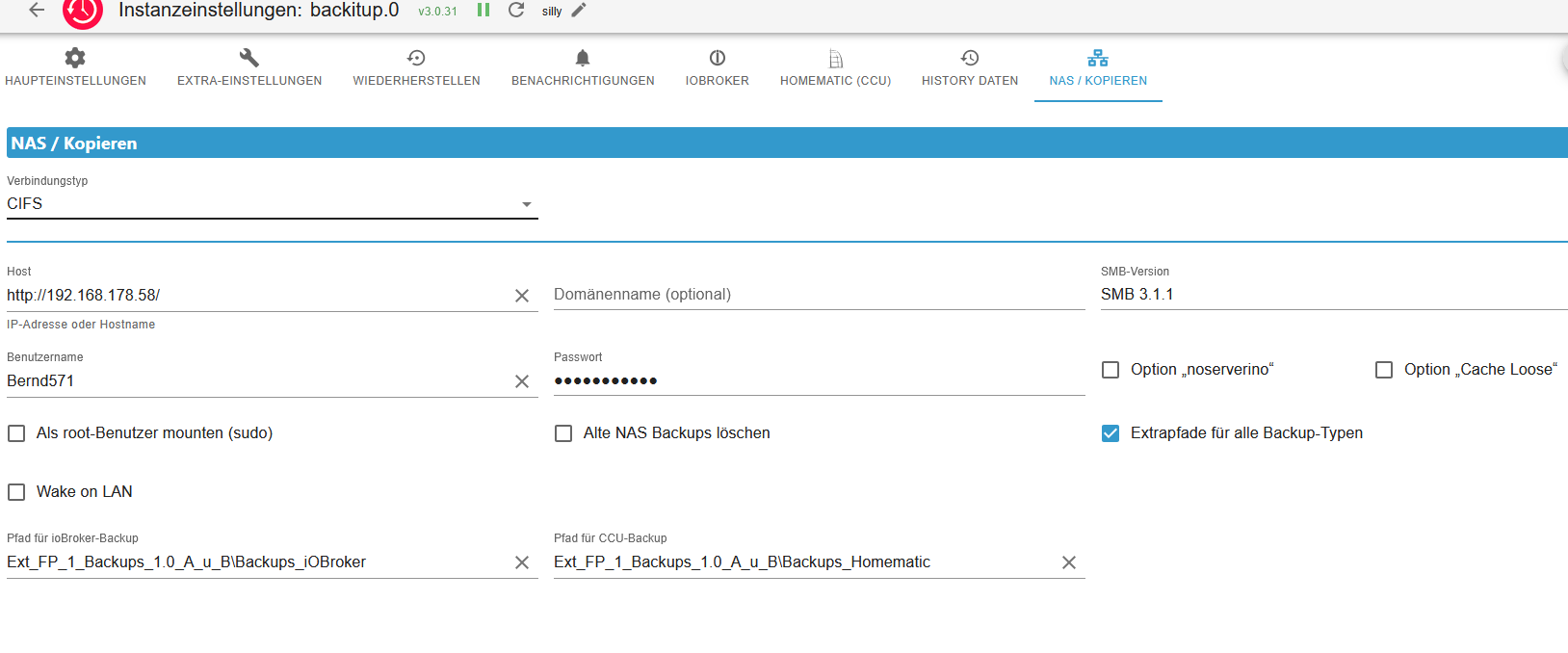Enable Alte NAS Backups löschen

563,433
